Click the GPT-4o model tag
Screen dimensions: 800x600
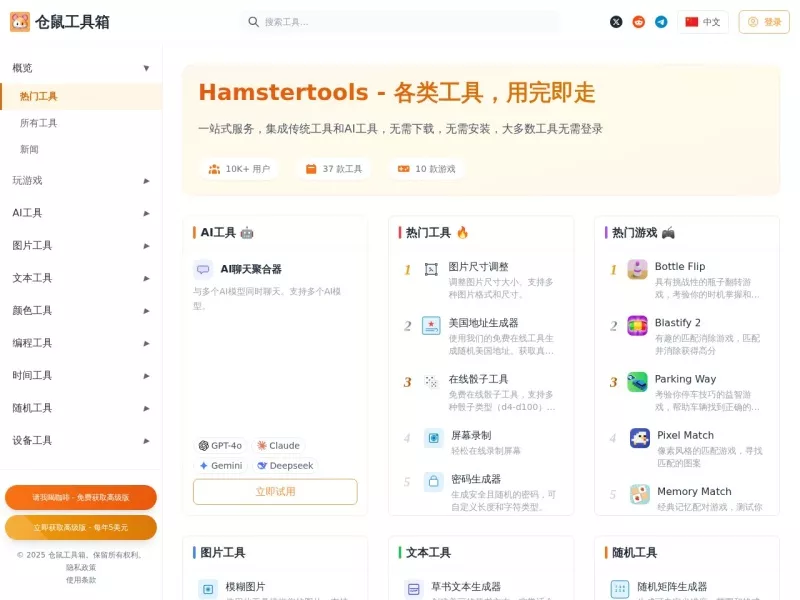click(x=220, y=446)
